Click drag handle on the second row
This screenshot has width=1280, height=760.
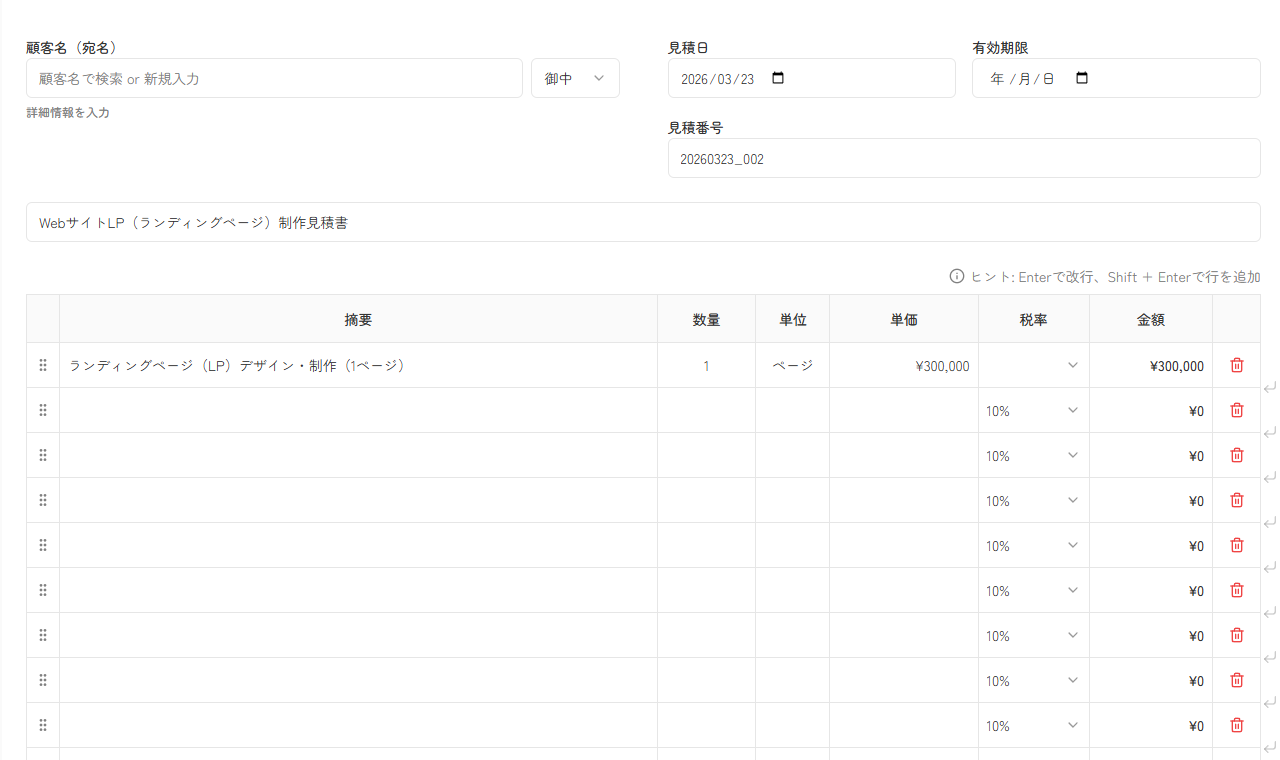click(43, 411)
